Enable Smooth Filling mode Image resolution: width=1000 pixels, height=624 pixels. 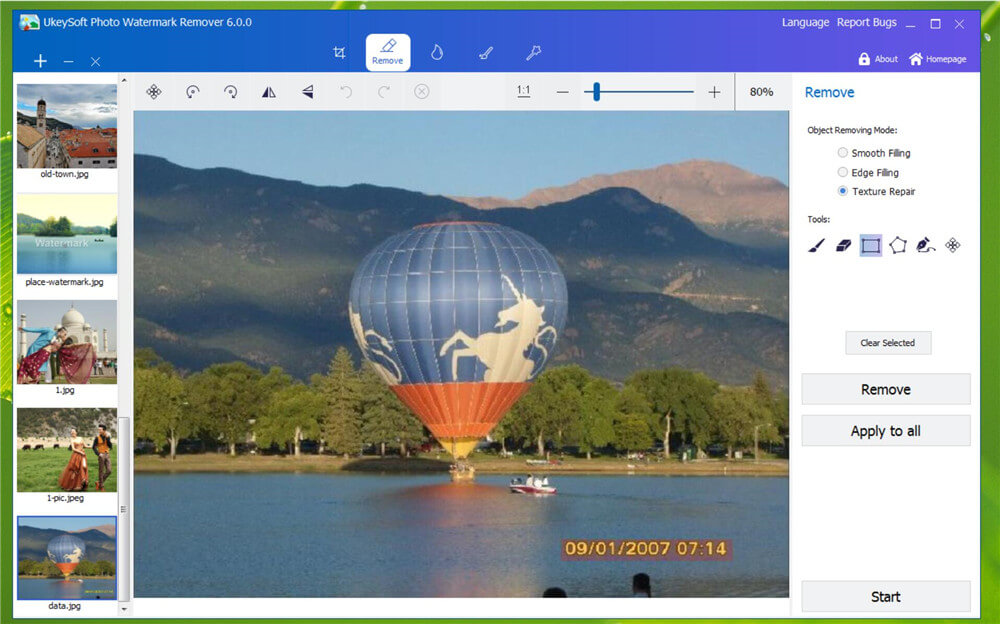point(843,153)
